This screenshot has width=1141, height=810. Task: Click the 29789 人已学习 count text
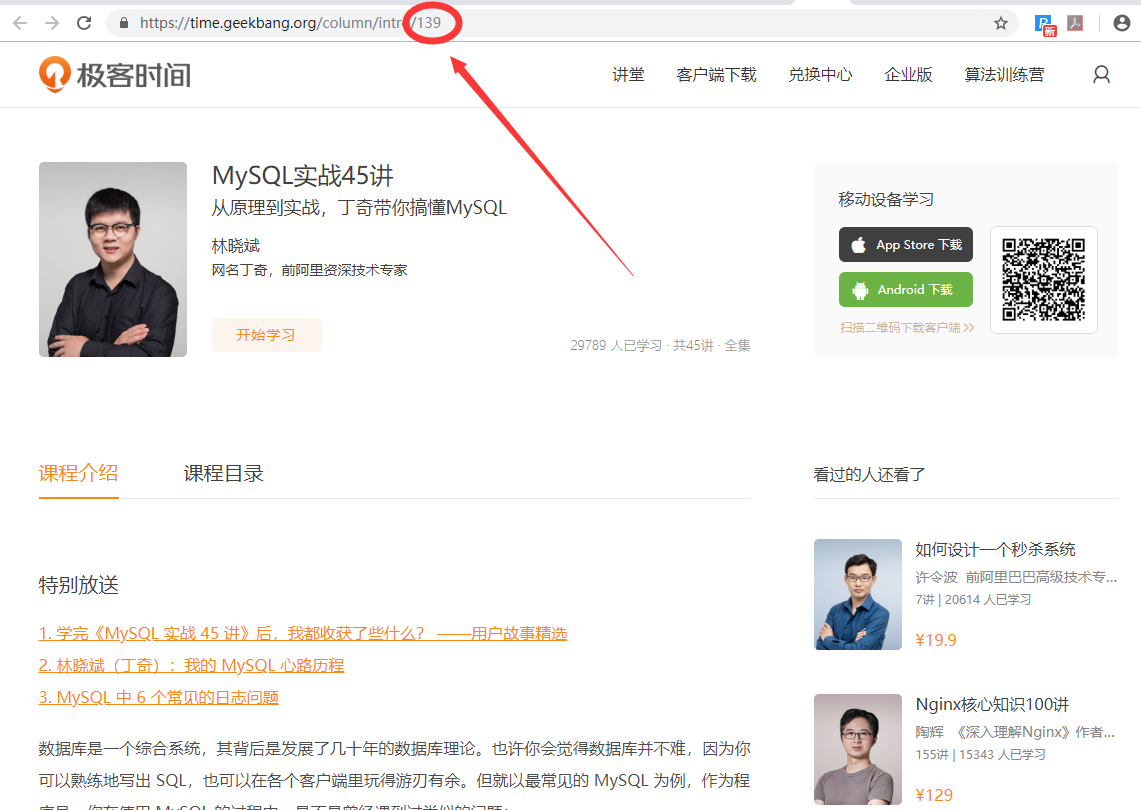(x=616, y=346)
